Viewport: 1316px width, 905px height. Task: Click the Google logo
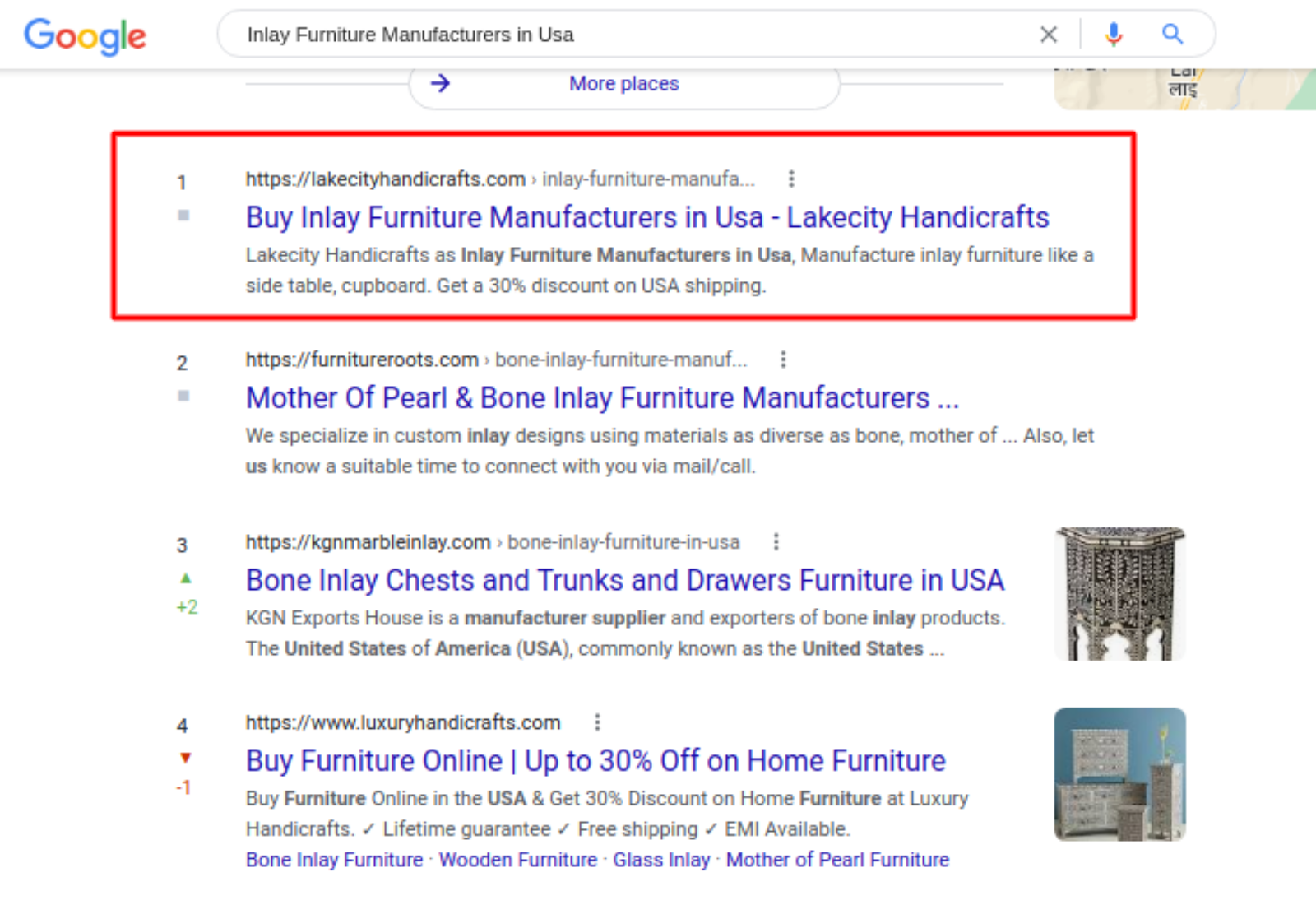85,35
